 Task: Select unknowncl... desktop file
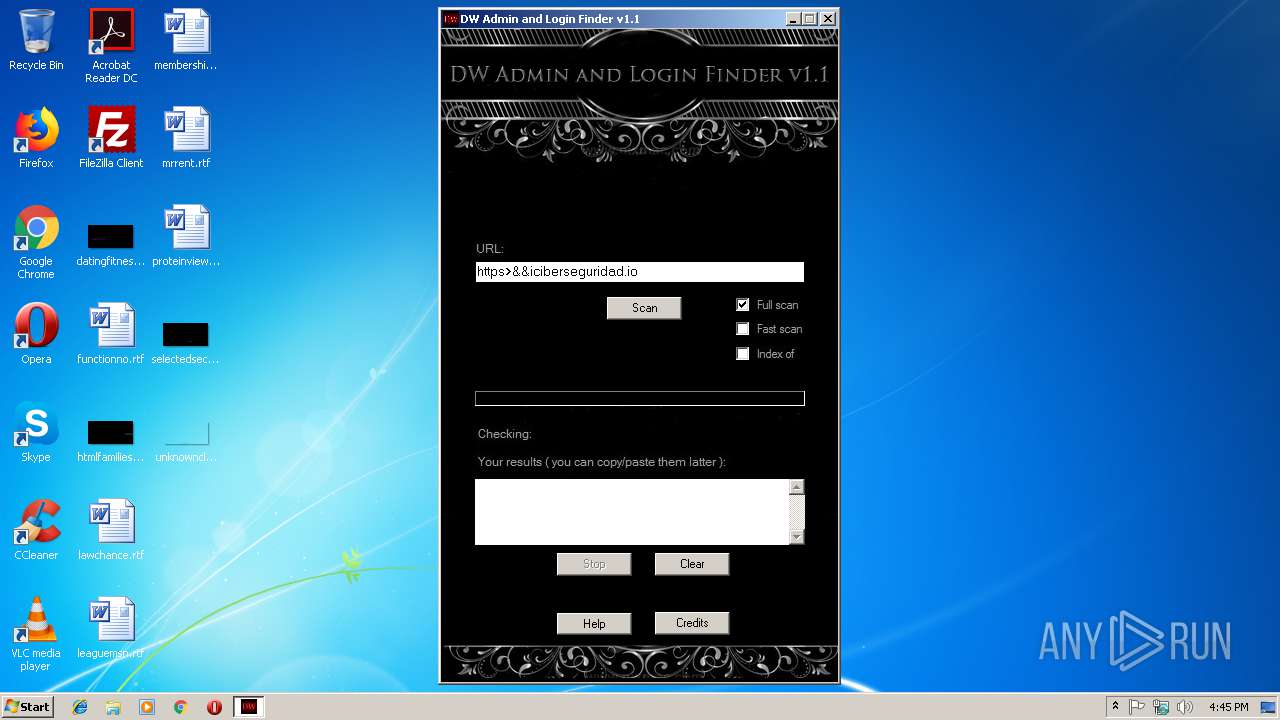tap(186, 440)
